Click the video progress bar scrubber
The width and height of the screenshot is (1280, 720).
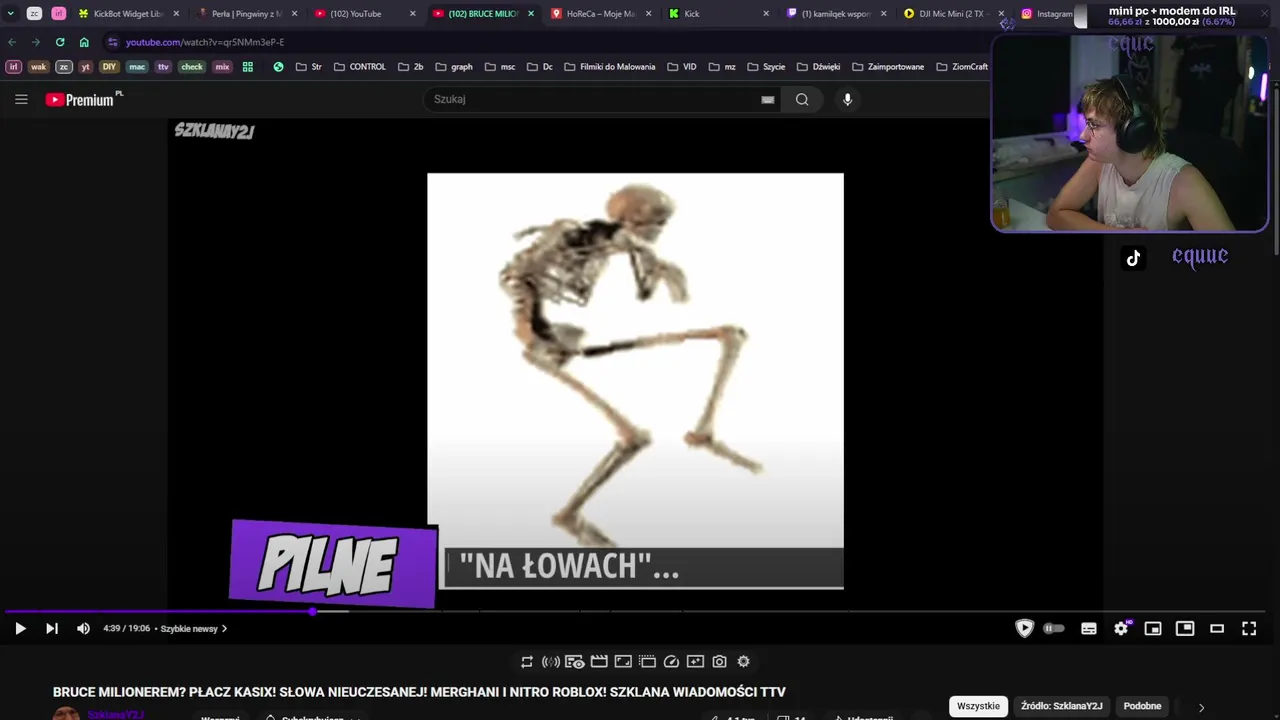pos(313,611)
